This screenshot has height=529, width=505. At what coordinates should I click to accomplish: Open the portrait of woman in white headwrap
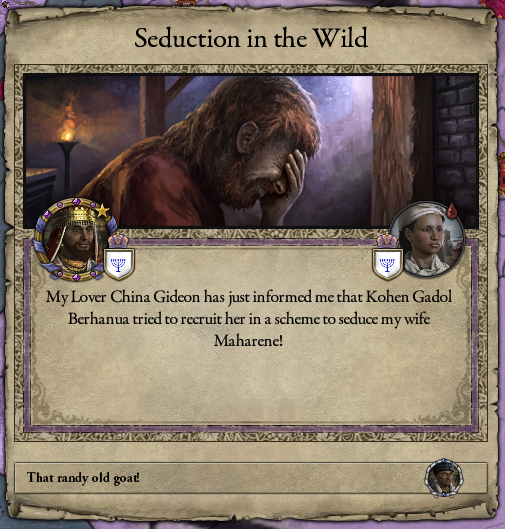coord(427,240)
